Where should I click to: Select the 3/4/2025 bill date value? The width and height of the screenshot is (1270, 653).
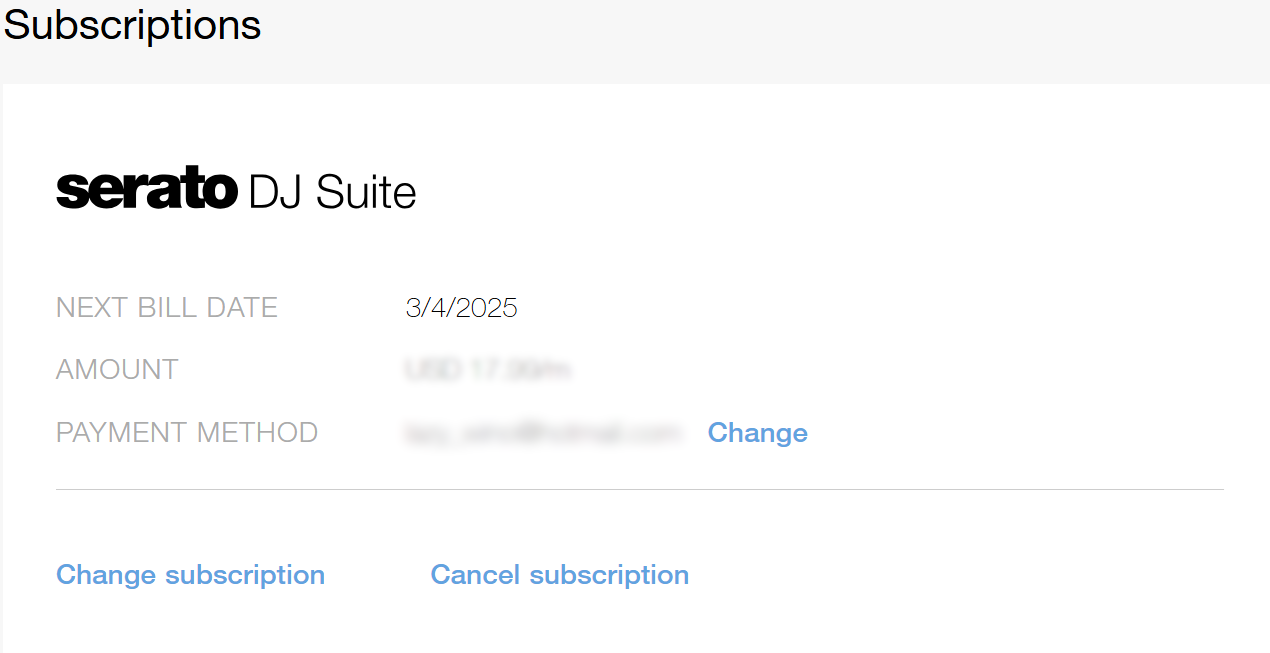tap(461, 308)
